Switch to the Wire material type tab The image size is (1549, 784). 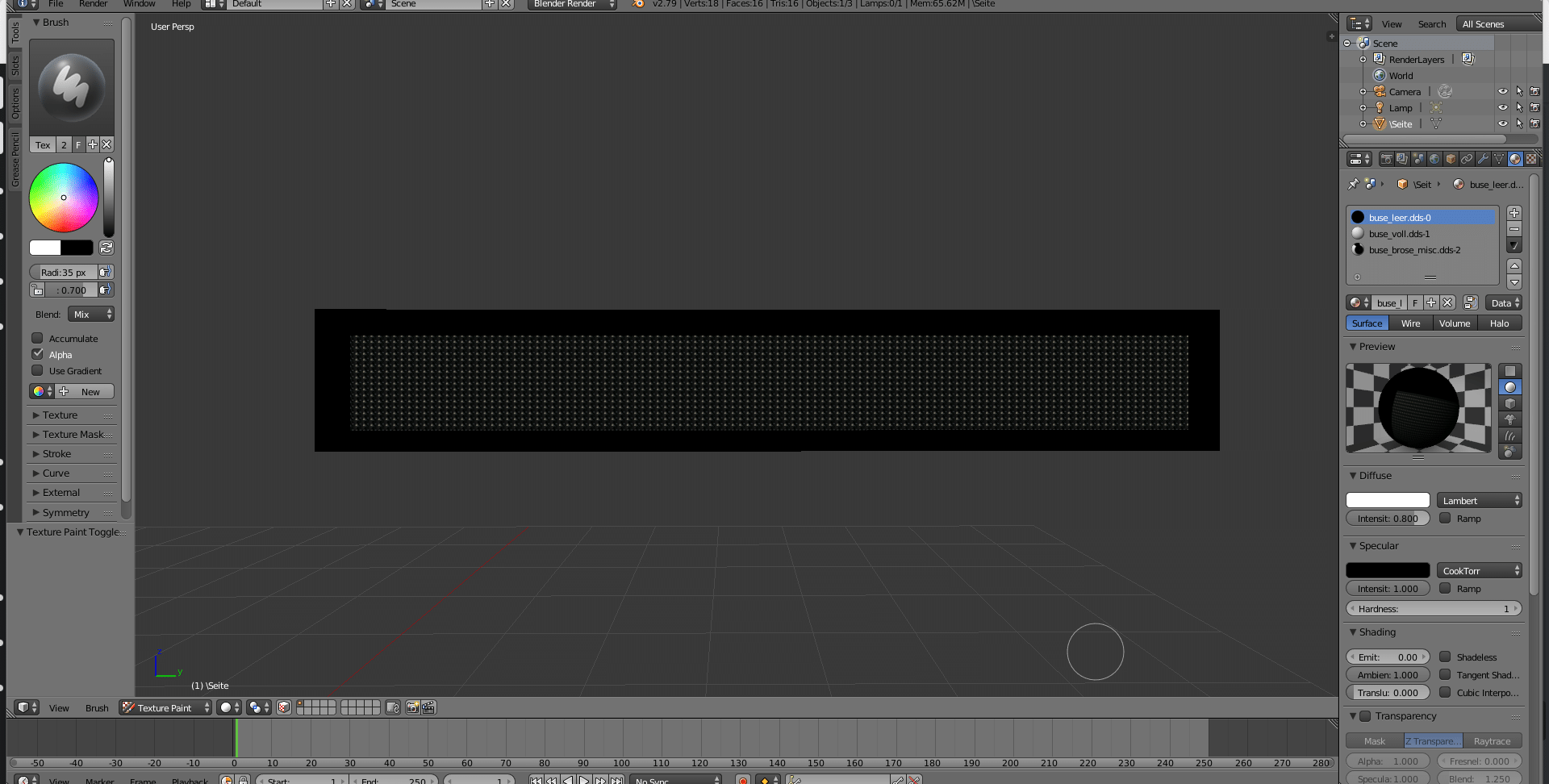1410,323
